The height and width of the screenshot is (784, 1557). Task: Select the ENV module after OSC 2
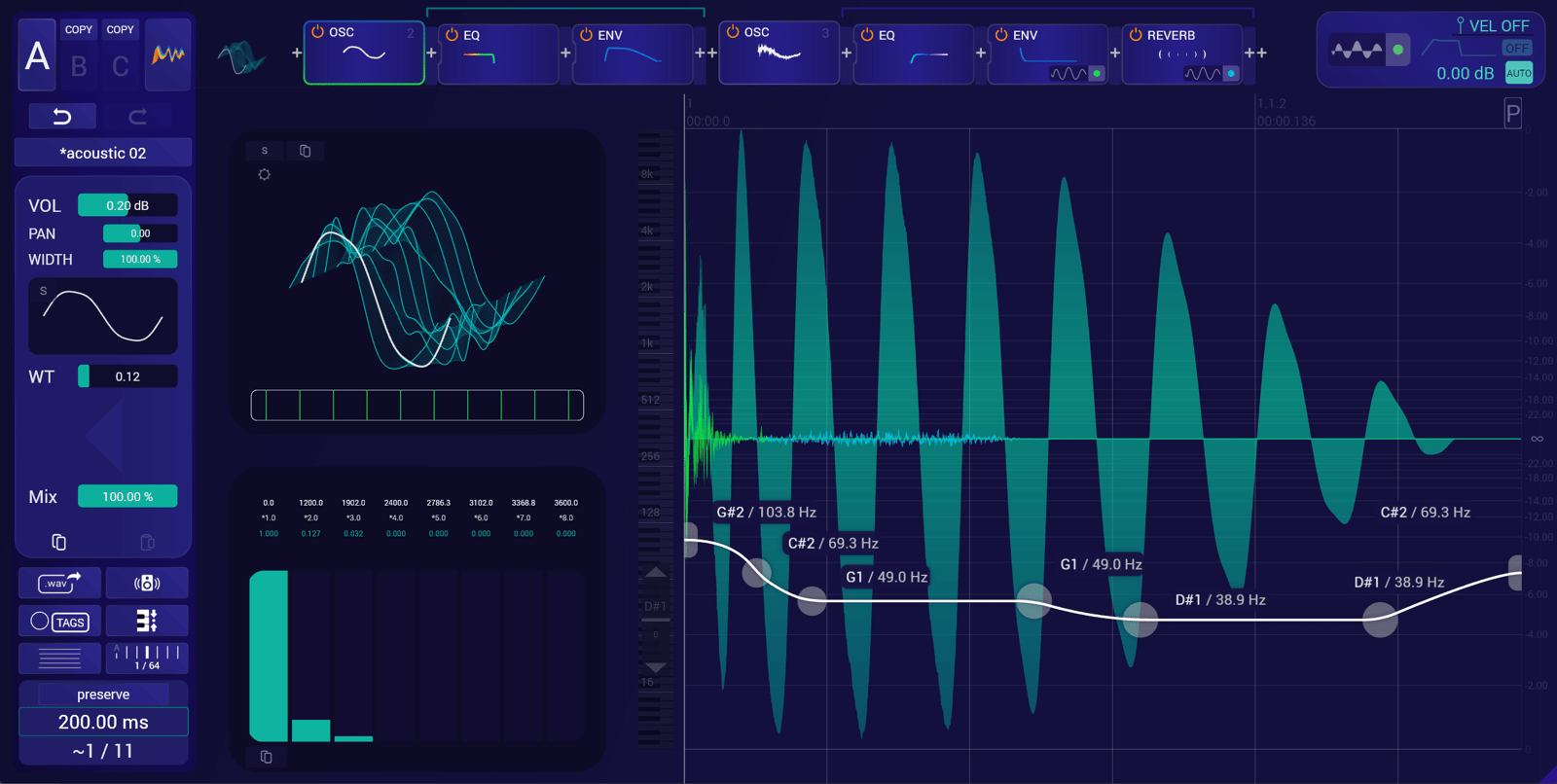click(633, 53)
